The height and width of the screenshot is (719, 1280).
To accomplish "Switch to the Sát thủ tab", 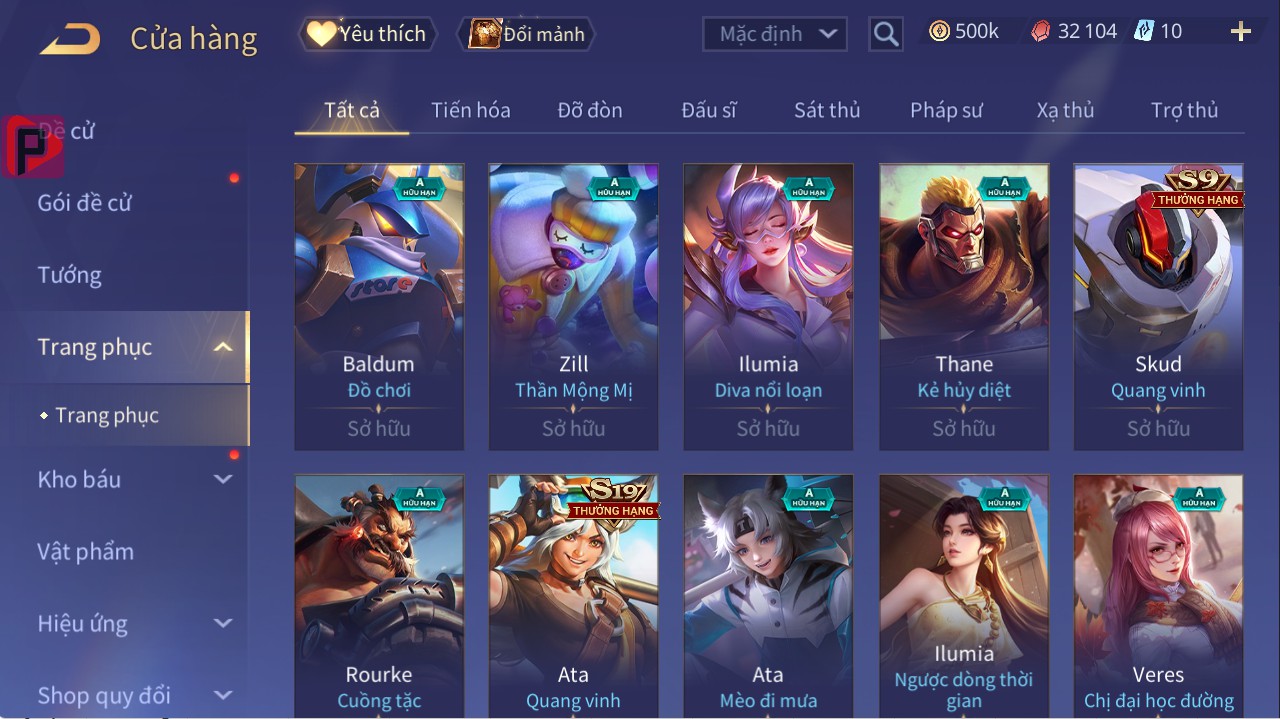I will 827,110.
